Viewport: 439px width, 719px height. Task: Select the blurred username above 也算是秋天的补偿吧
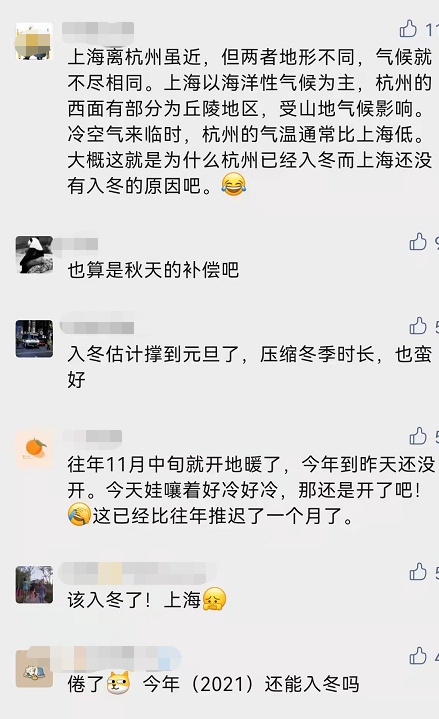(x=76, y=244)
